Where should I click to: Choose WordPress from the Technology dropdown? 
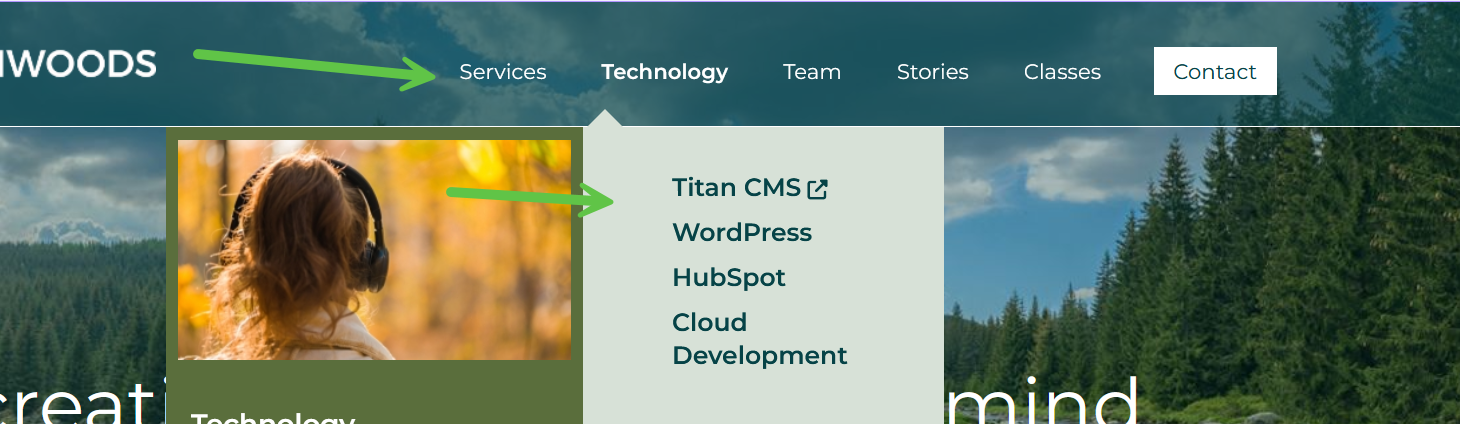[x=742, y=232]
